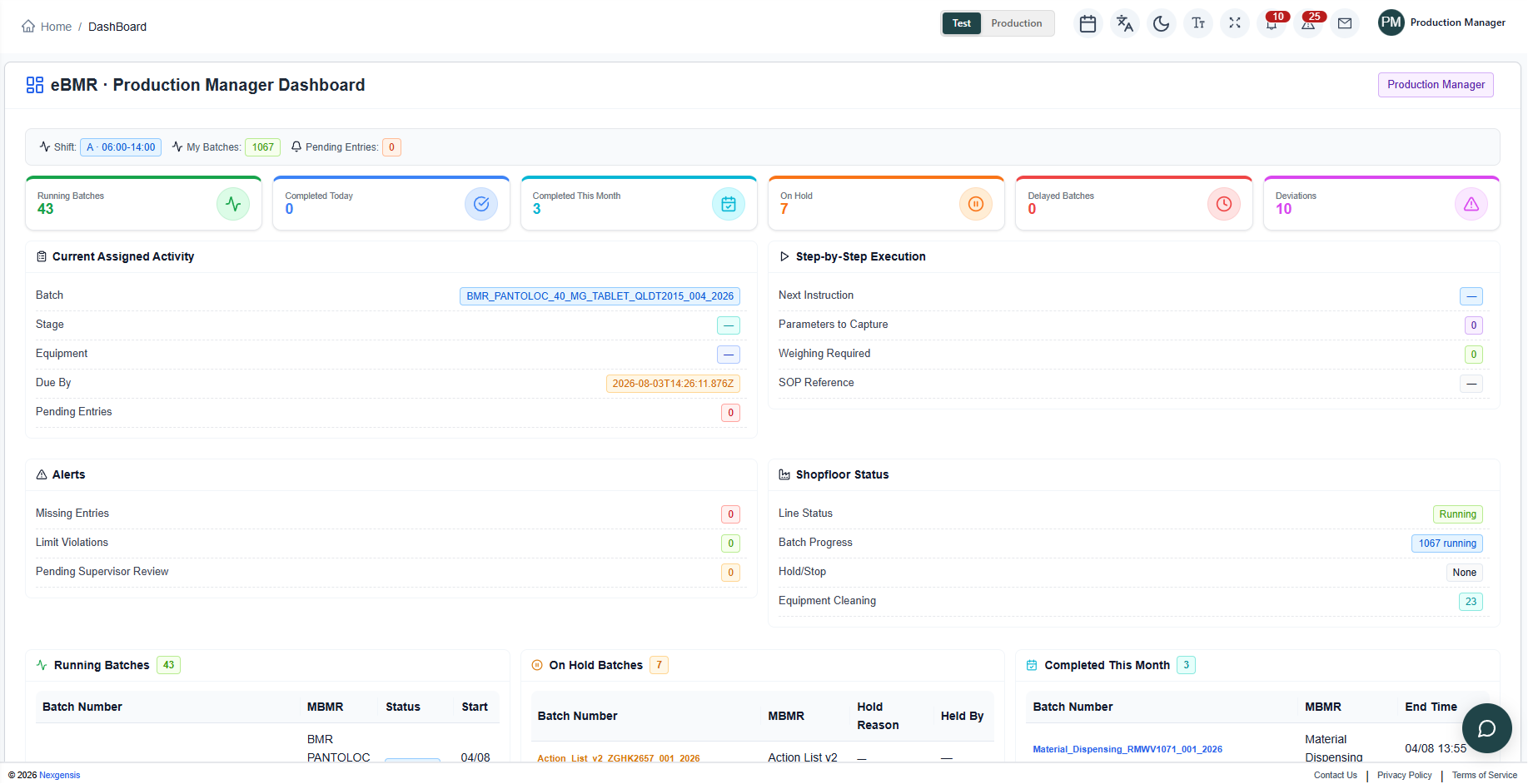Open Material_Dispensing_RMWV1071_001_2026 batch link
Screen dimensions: 1528x784
(x=1127, y=749)
